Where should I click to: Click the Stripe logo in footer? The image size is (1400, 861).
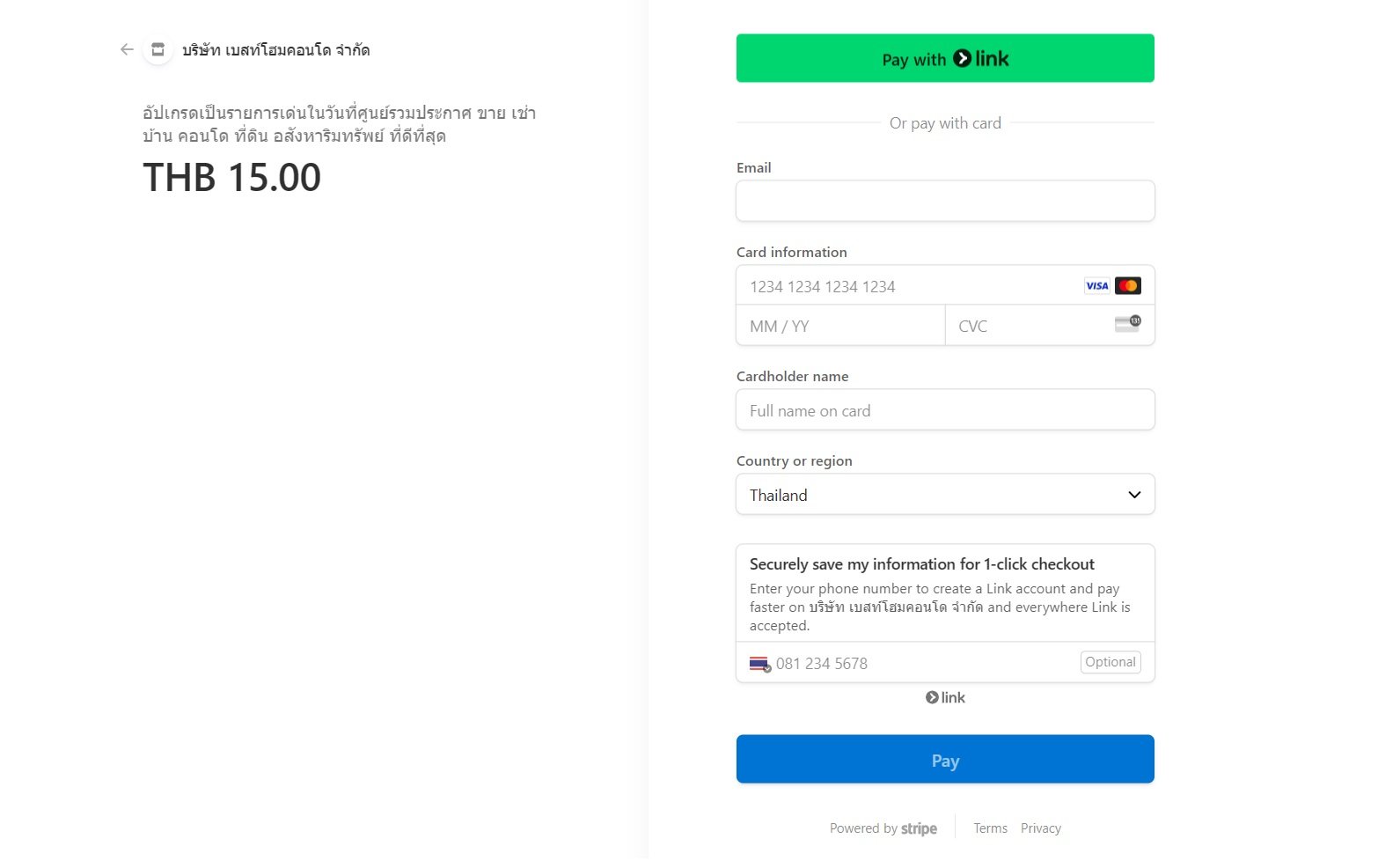919,829
